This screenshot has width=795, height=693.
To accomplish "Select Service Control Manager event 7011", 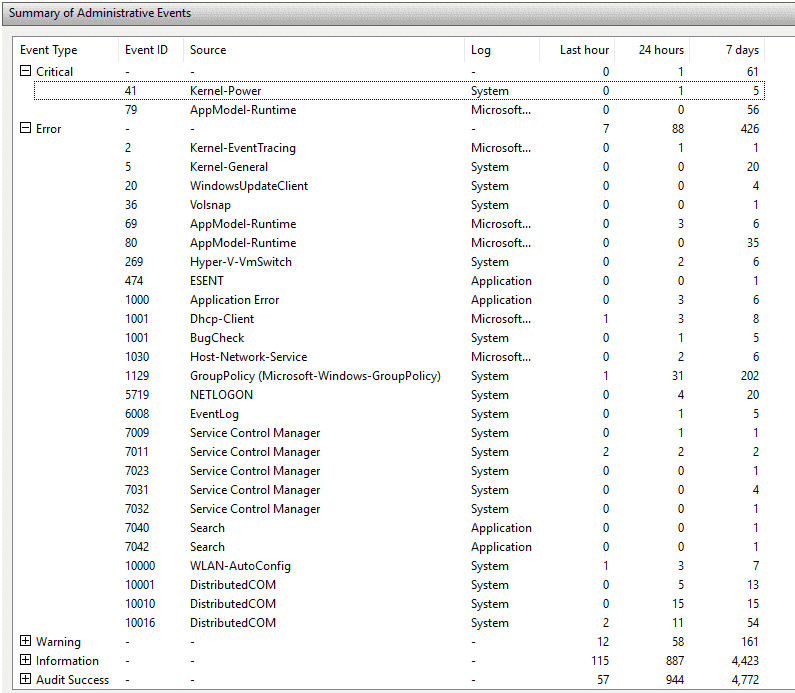I will [x=399, y=452].
